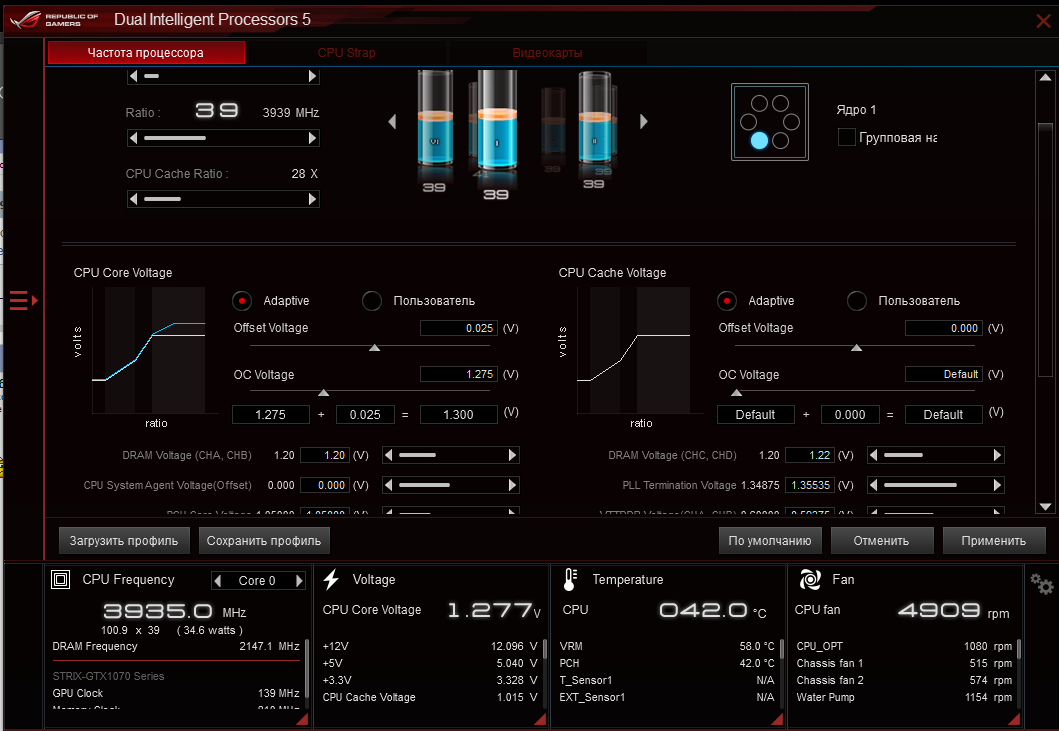Click PLL Termination Voltage field 1.35535

[x=810, y=485]
